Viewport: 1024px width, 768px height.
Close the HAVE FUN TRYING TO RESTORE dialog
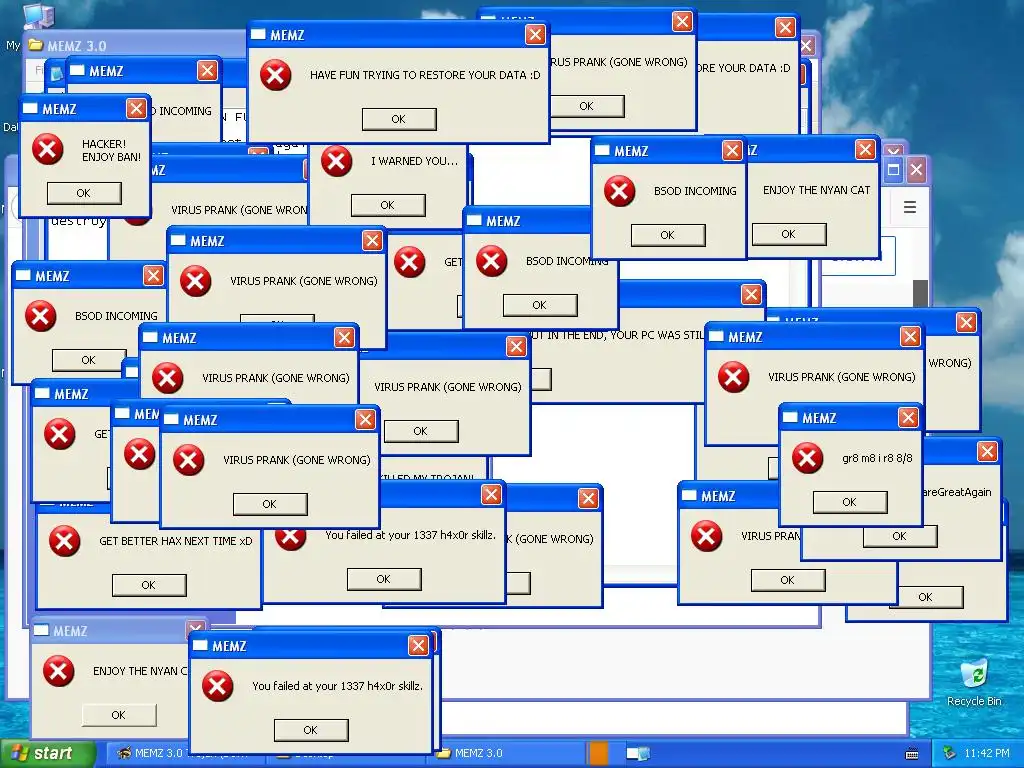535,35
